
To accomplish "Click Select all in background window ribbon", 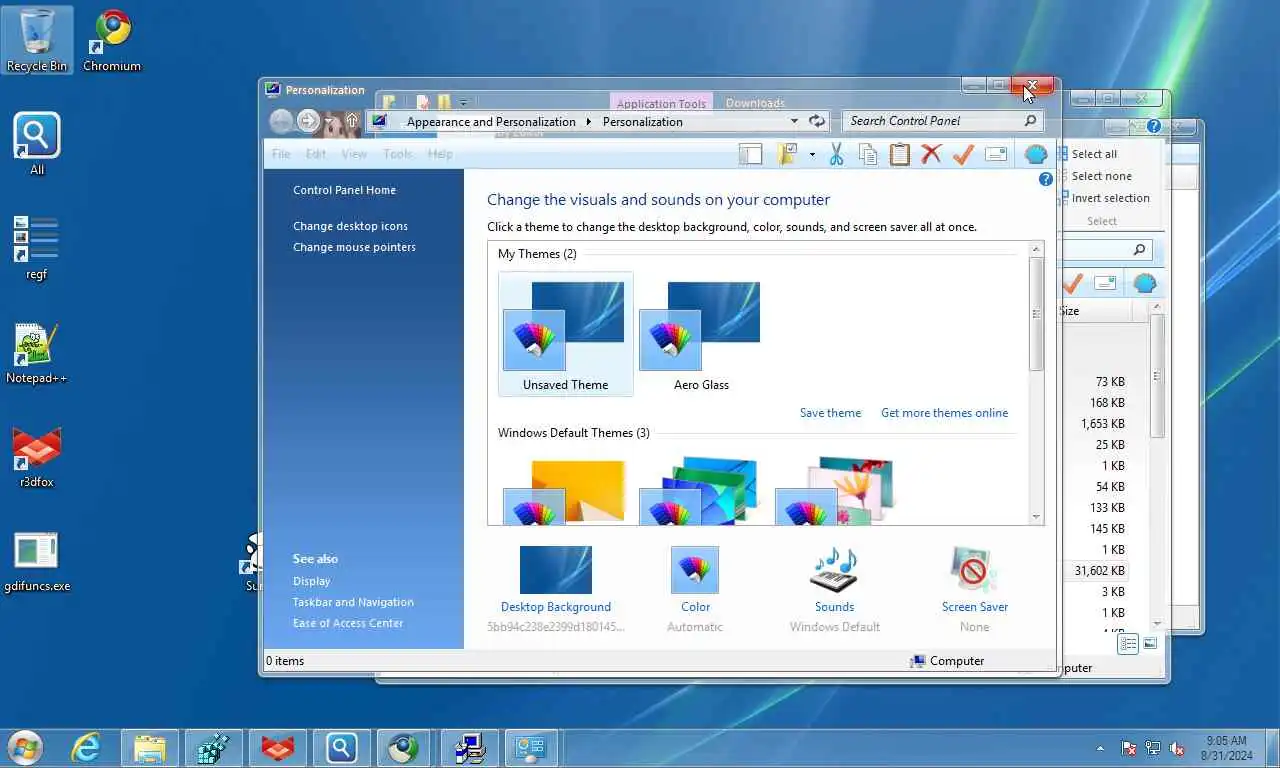I will point(1094,154).
